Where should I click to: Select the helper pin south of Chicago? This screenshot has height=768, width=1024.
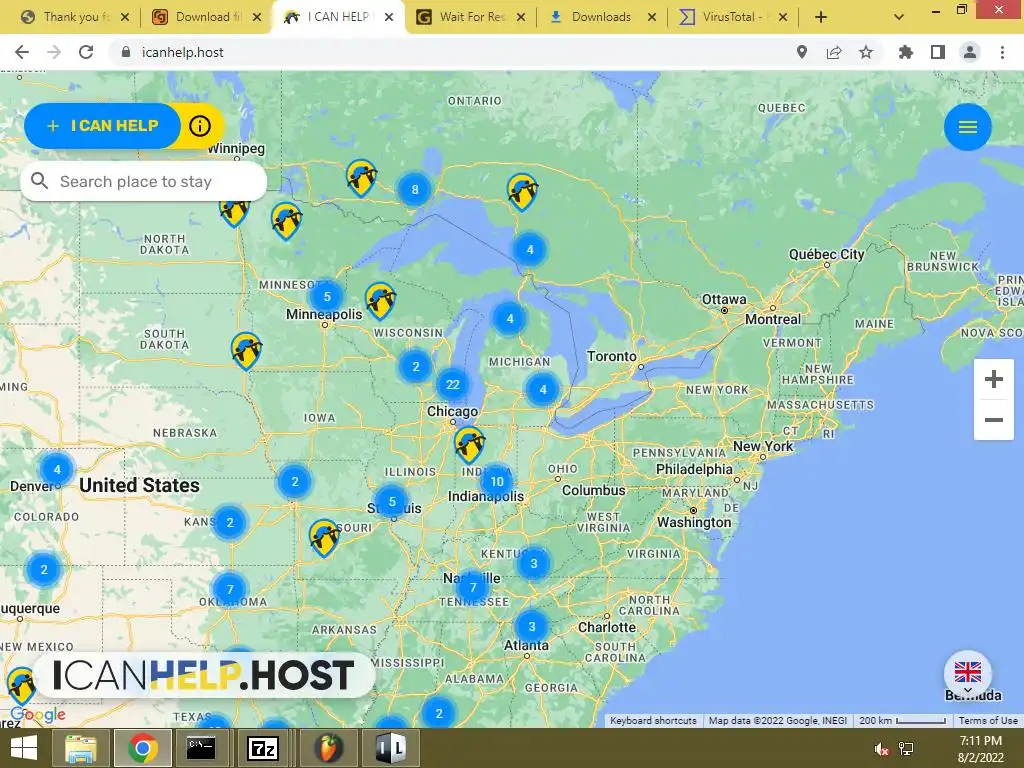point(469,444)
